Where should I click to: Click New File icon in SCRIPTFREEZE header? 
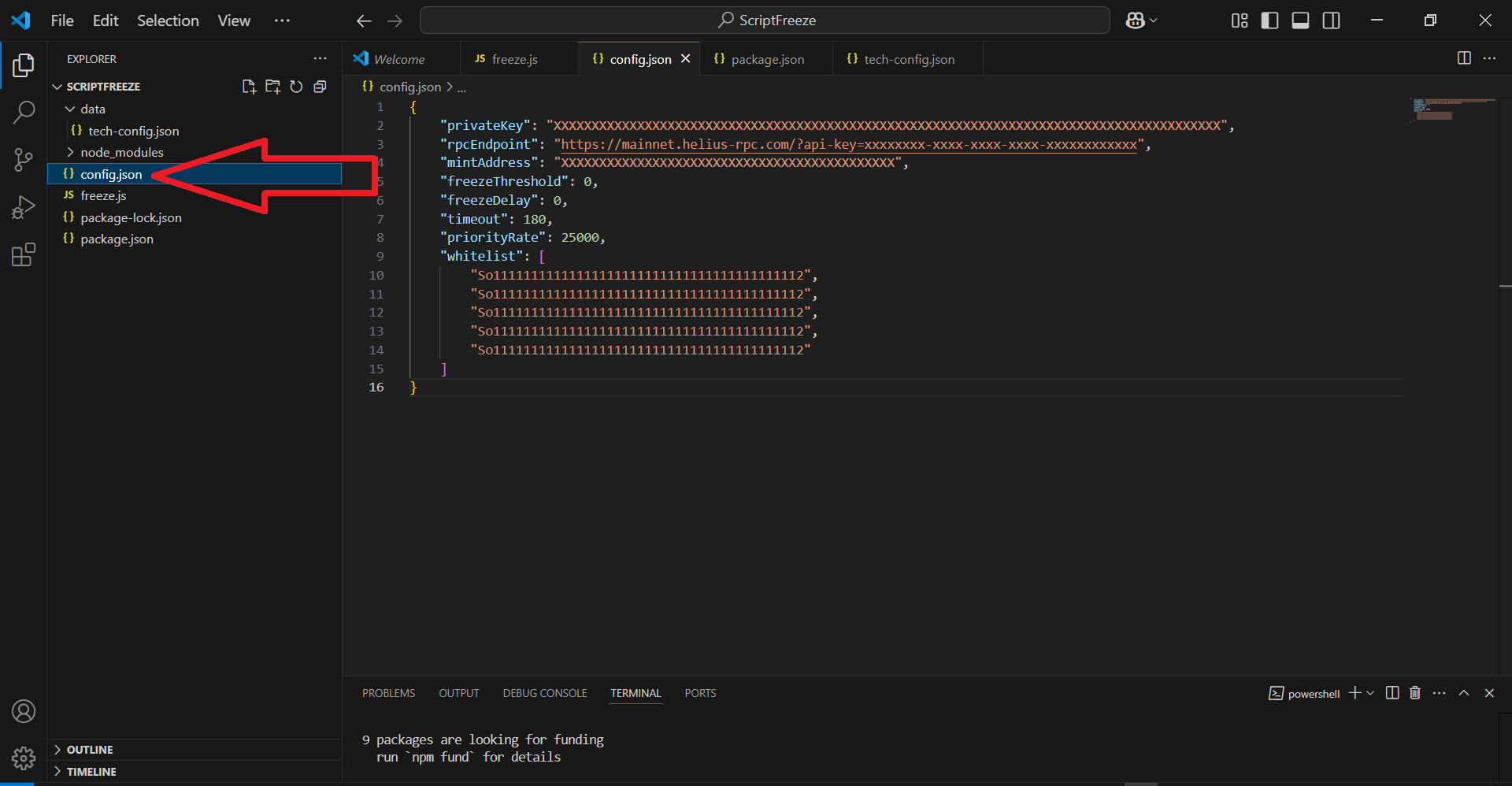(249, 87)
